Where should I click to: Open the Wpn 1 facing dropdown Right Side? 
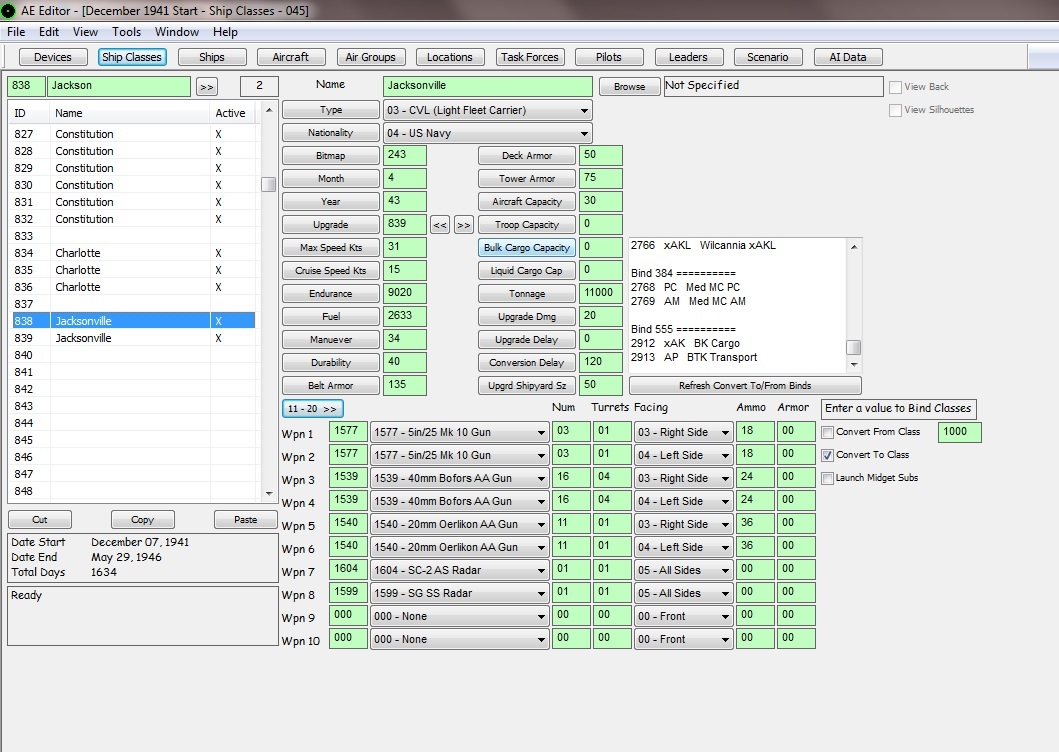click(683, 432)
